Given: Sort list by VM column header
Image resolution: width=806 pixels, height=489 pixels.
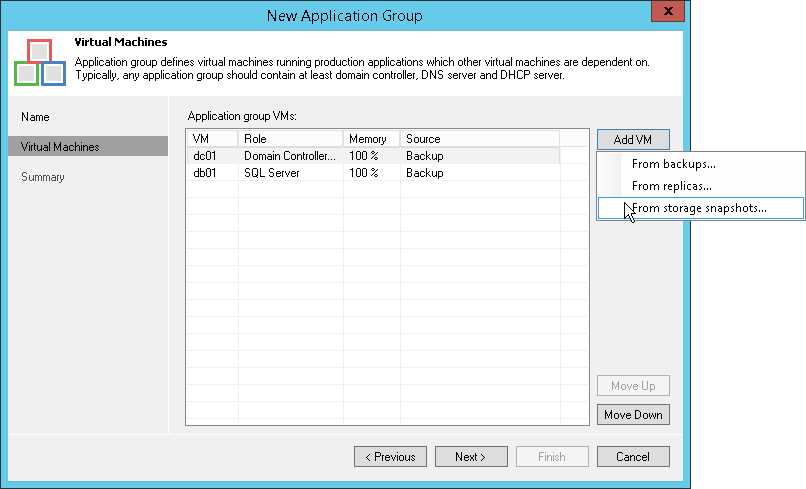Looking at the screenshot, I should coord(212,139).
